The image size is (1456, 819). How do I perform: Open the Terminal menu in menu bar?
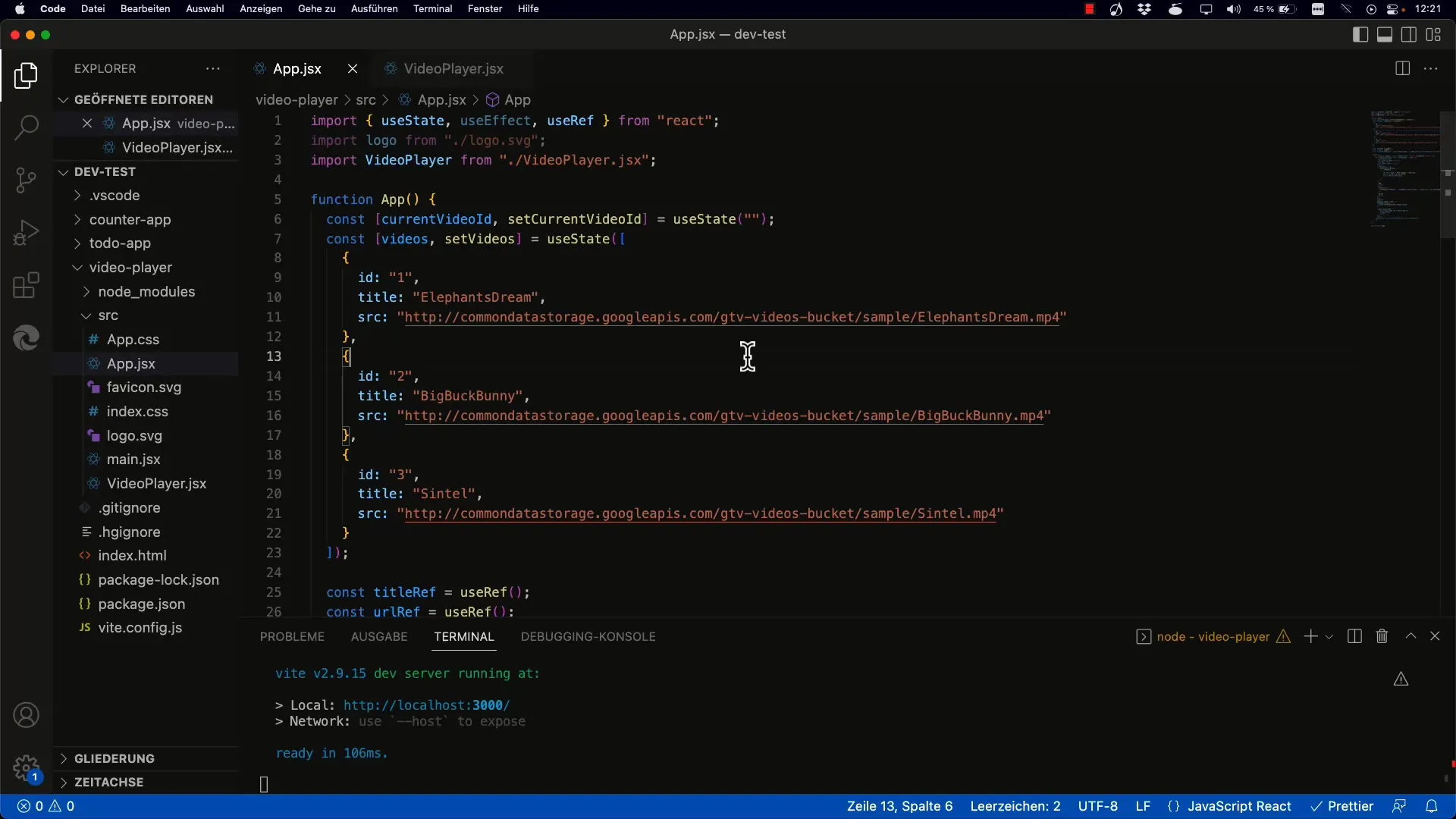pyautogui.click(x=433, y=9)
